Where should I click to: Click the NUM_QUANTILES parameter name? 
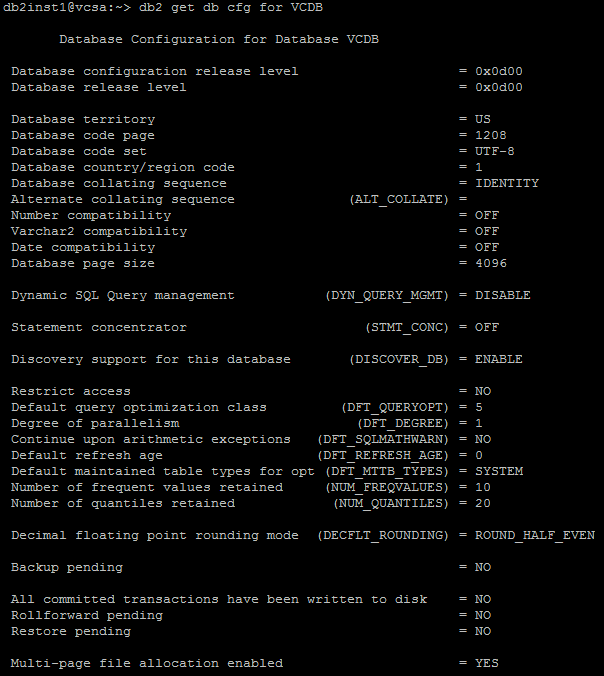tap(391, 503)
